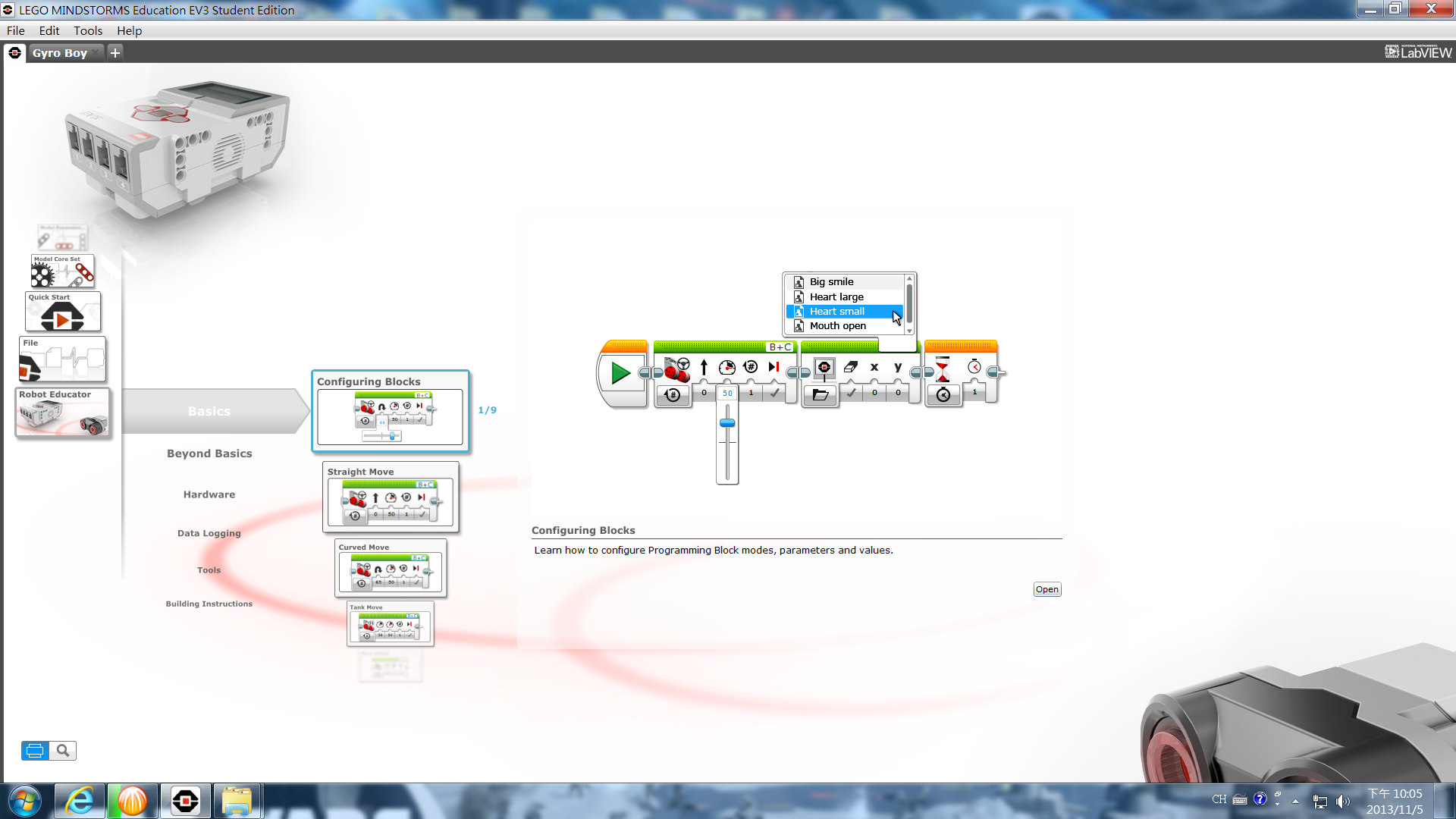Open the Quick Start panel

63,312
